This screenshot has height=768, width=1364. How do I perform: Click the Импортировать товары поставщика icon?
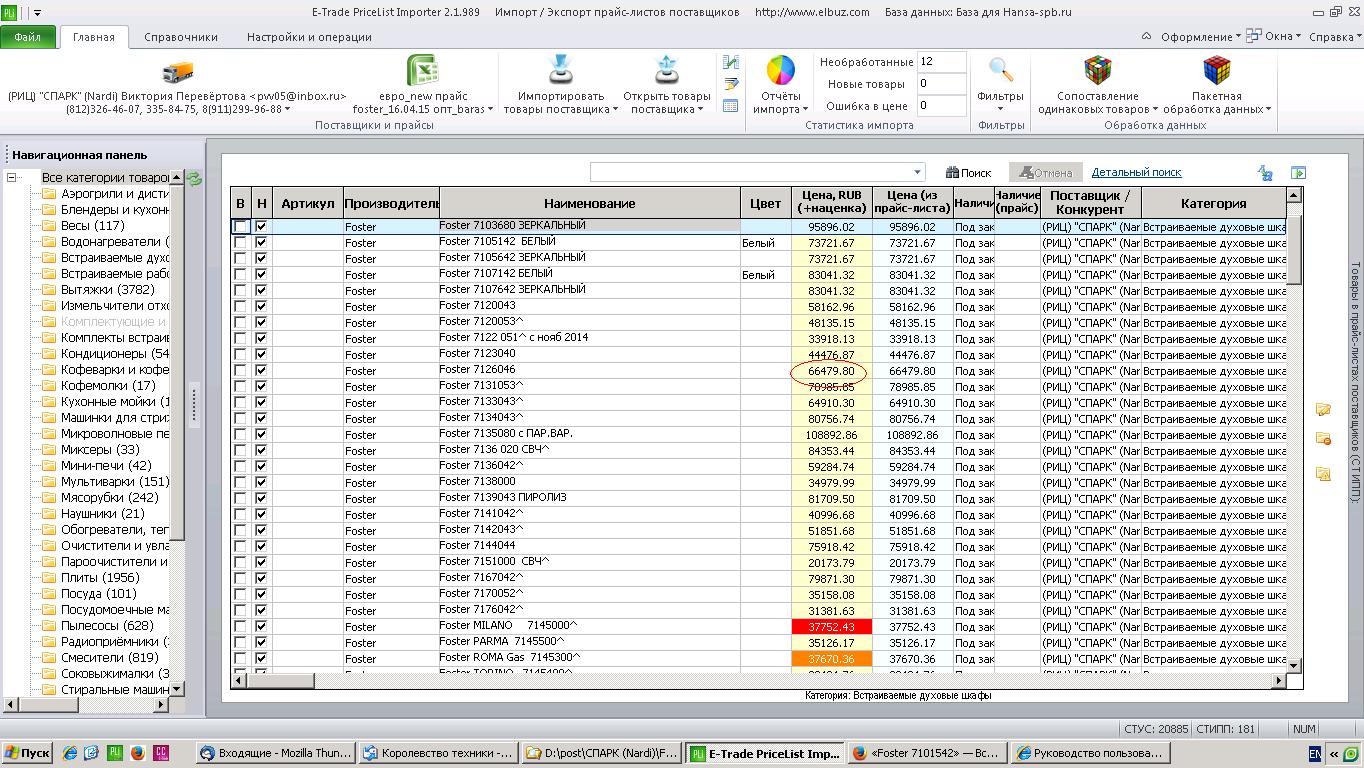click(560, 71)
